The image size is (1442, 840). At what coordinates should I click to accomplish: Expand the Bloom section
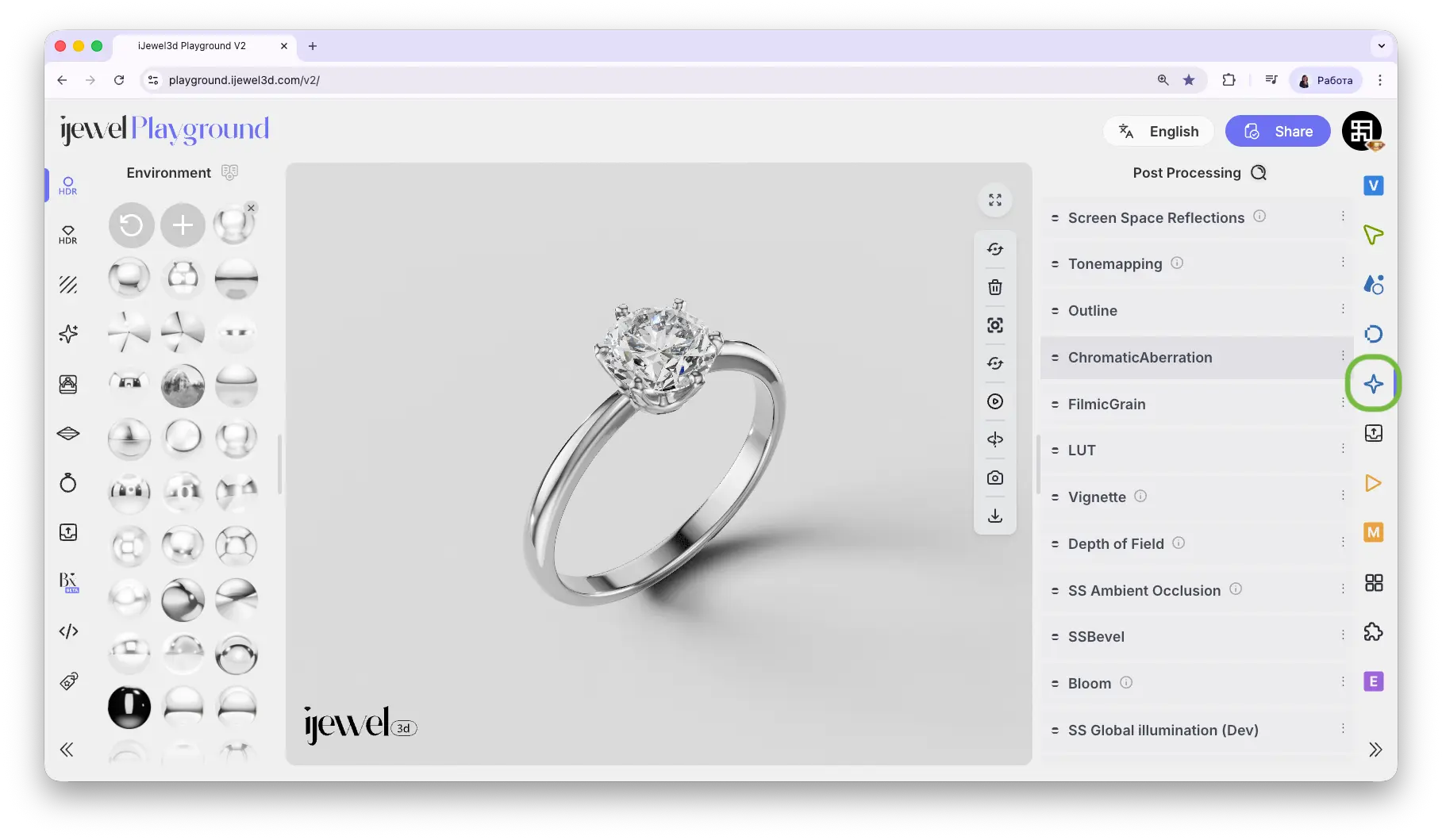pyautogui.click(x=1196, y=683)
